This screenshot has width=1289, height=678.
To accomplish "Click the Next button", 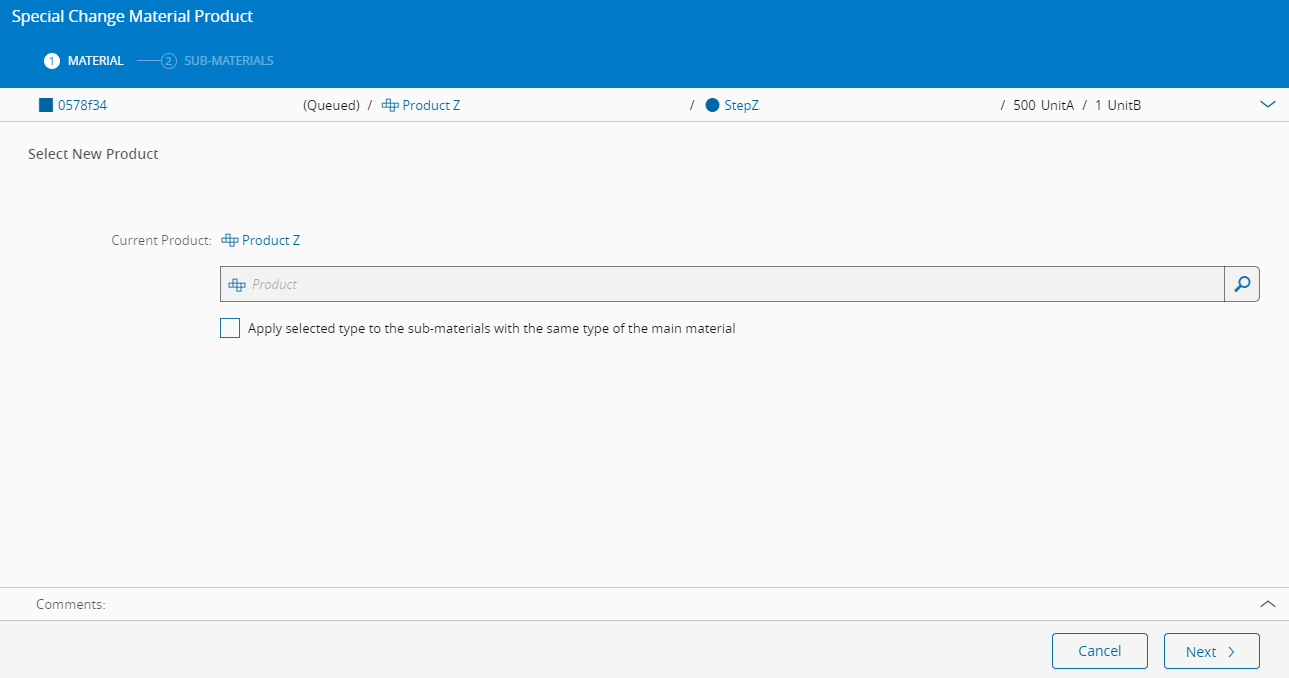I will pos(1212,651).
